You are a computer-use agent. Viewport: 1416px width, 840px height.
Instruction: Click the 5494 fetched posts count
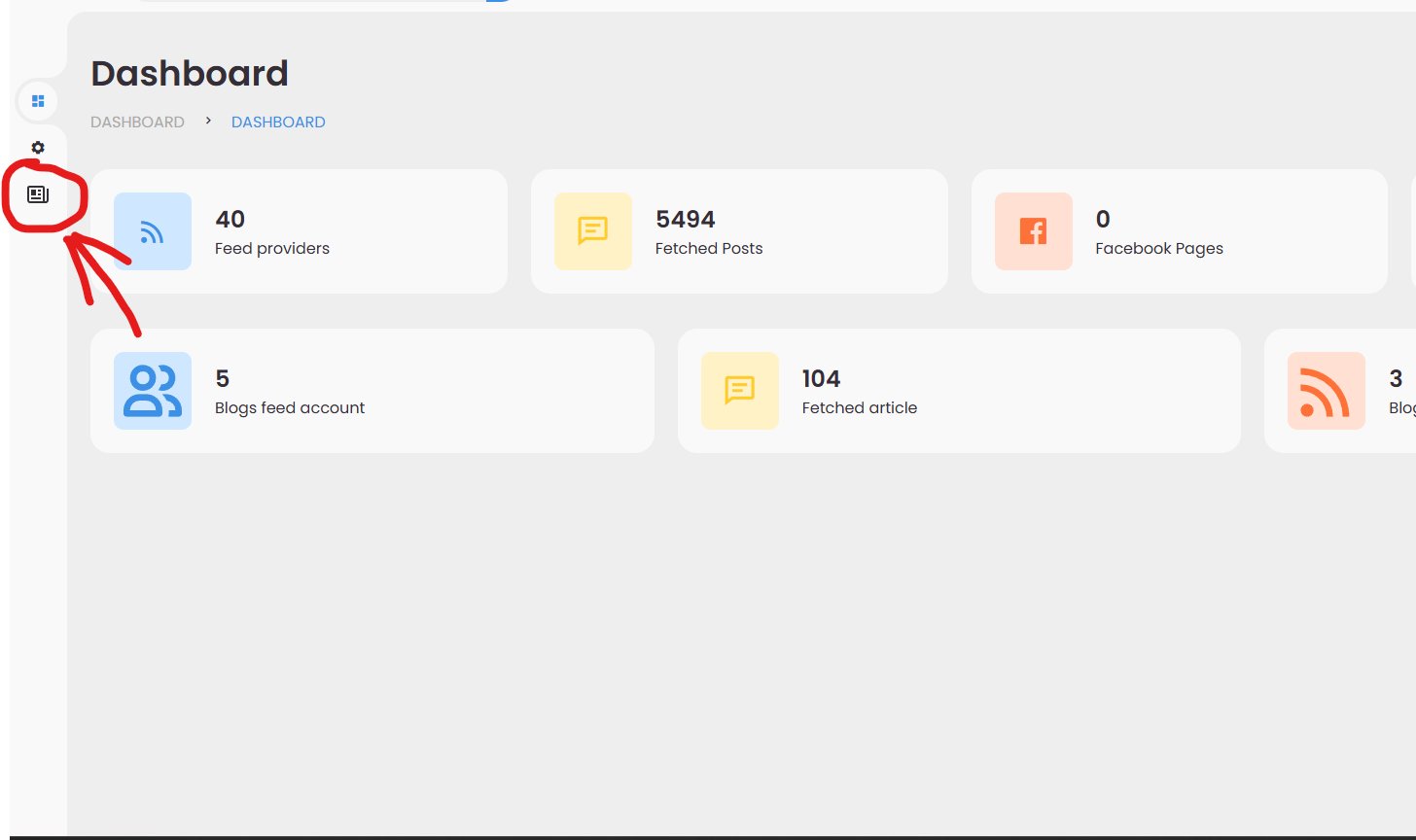686,219
